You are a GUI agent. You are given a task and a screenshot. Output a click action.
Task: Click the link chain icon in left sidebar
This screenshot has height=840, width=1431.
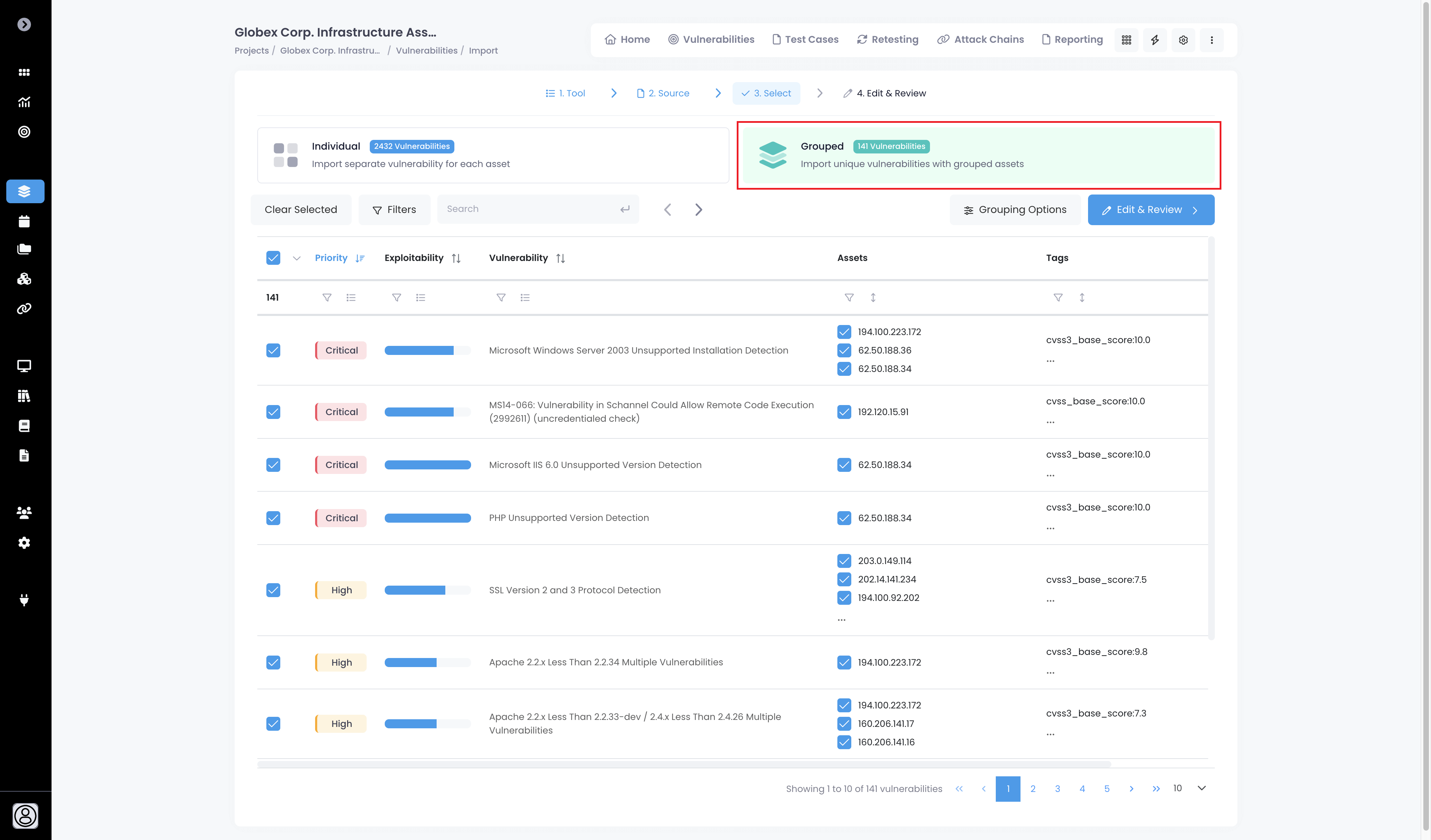(x=24, y=309)
